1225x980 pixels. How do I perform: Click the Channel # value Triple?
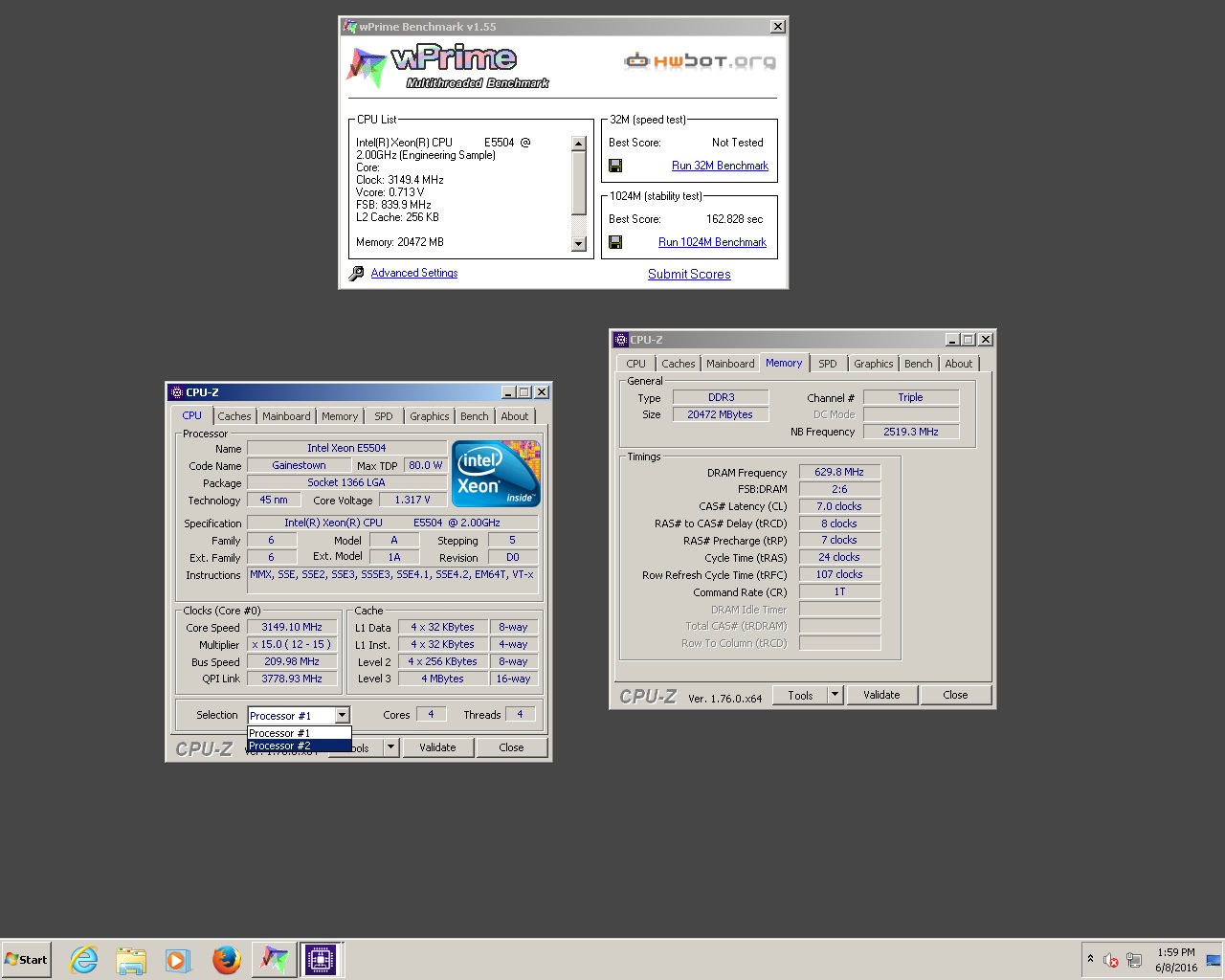pos(911,397)
